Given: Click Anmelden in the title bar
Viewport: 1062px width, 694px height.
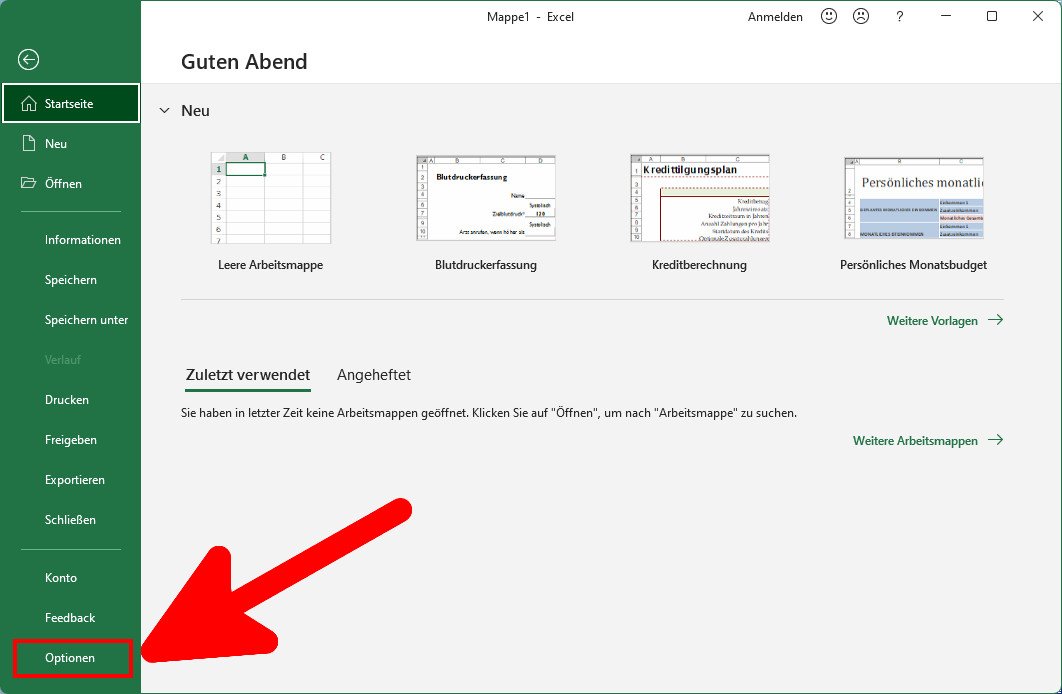Looking at the screenshot, I should coord(775,16).
